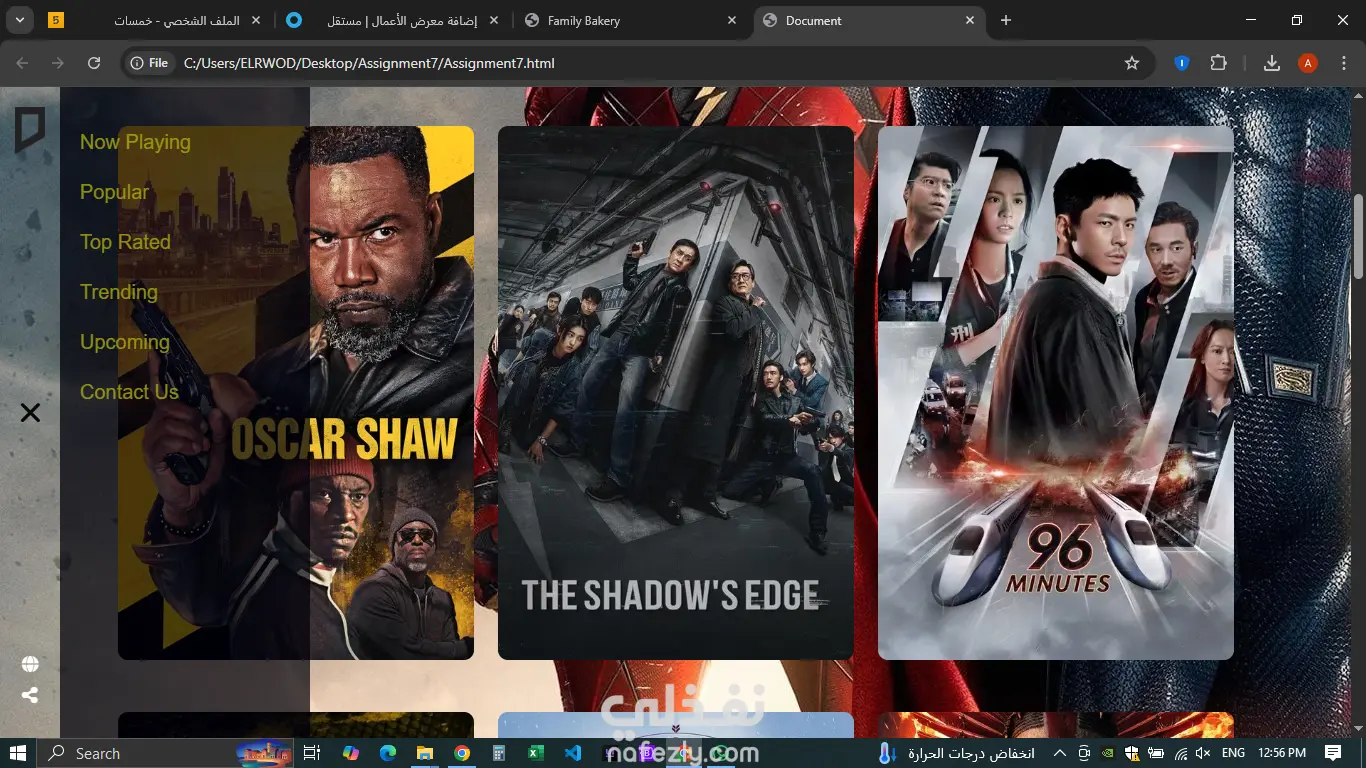Open The Shadow's Edge movie poster
Image resolution: width=1366 pixels, height=768 pixels.
pos(676,393)
